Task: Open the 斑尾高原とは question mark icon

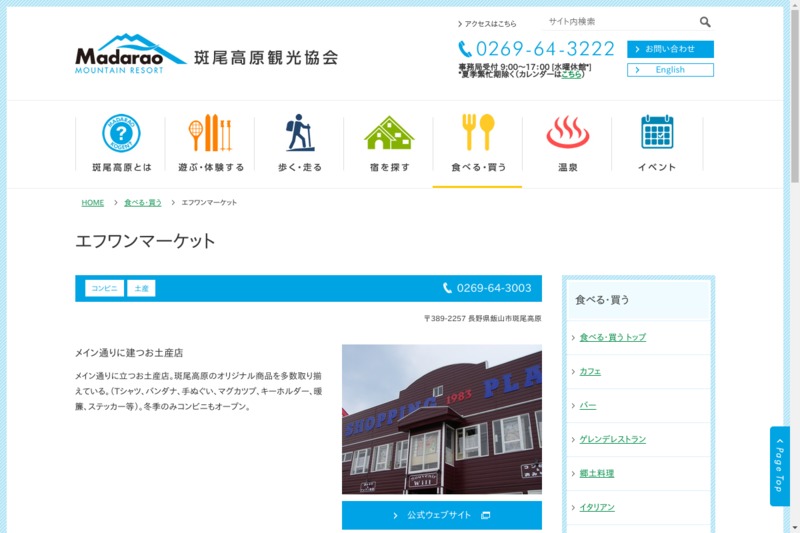Action: tap(121, 133)
